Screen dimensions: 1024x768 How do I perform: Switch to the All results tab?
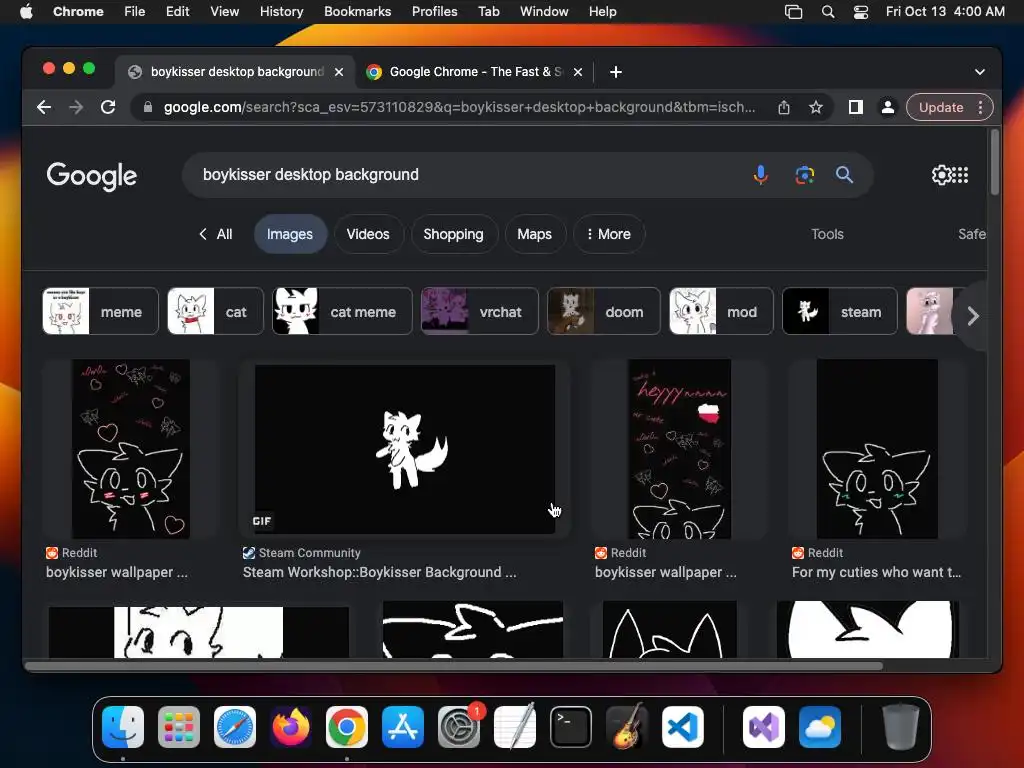coord(216,234)
